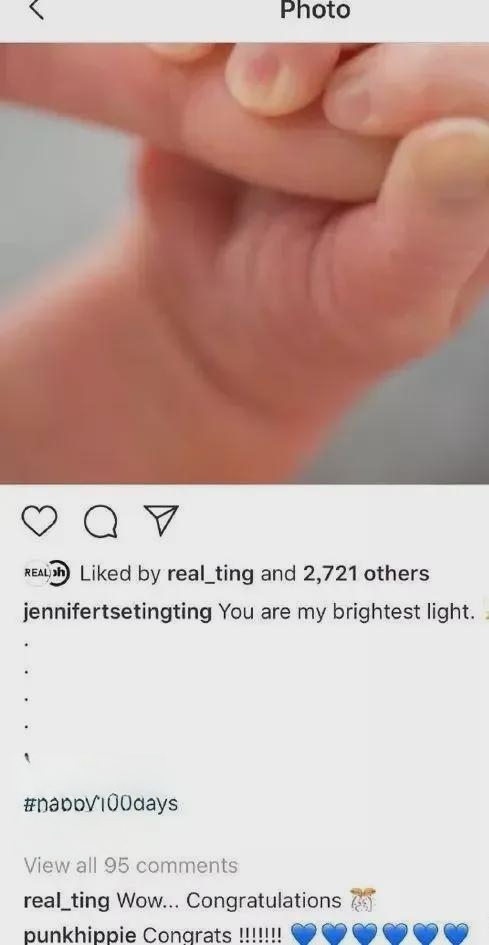
Task: Tap the blue hearts in punkhippie comment
Action: coord(380,935)
